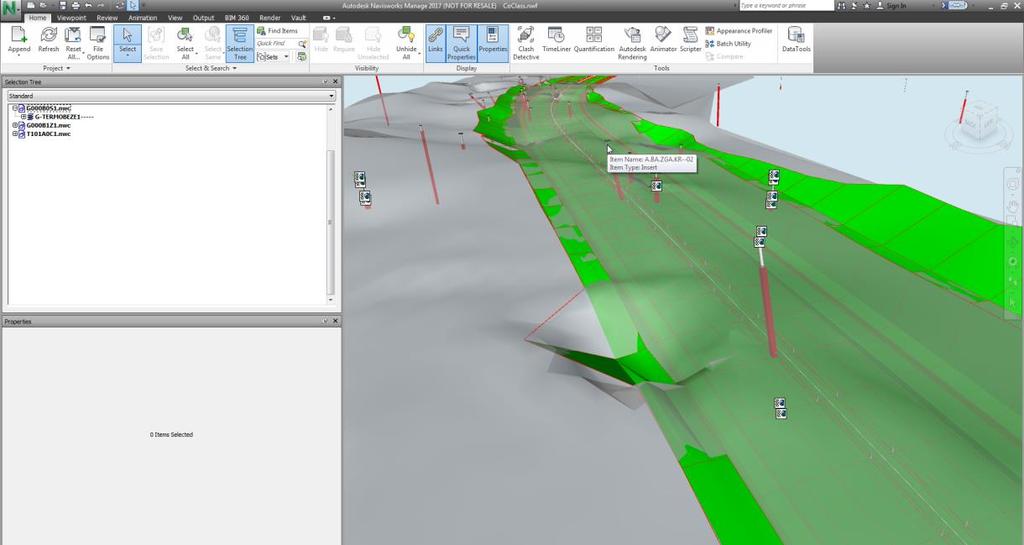Image resolution: width=1024 pixels, height=545 pixels.
Task: Toggle Quick Properties display
Action: pyautogui.click(x=461, y=43)
